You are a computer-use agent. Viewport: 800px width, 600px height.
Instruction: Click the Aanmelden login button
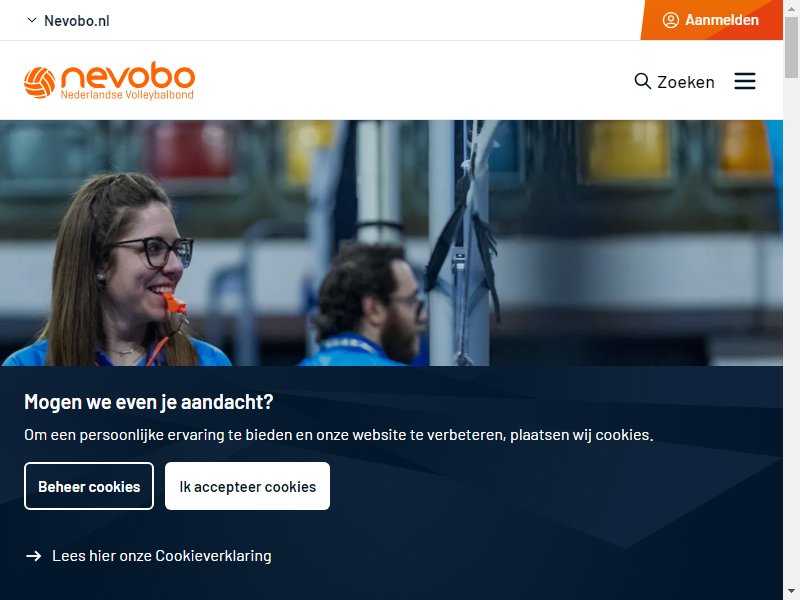[711, 20]
